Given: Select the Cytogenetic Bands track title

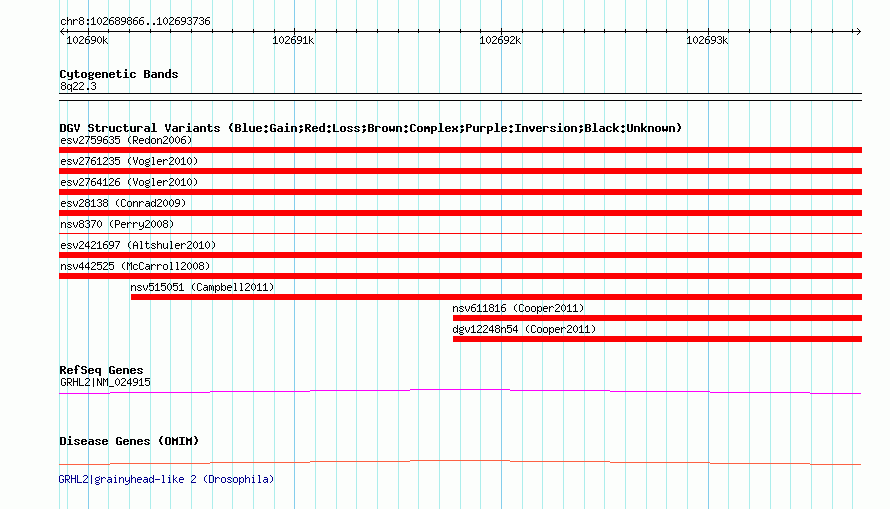Looking at the screenshot, I should tap(119, 74).
